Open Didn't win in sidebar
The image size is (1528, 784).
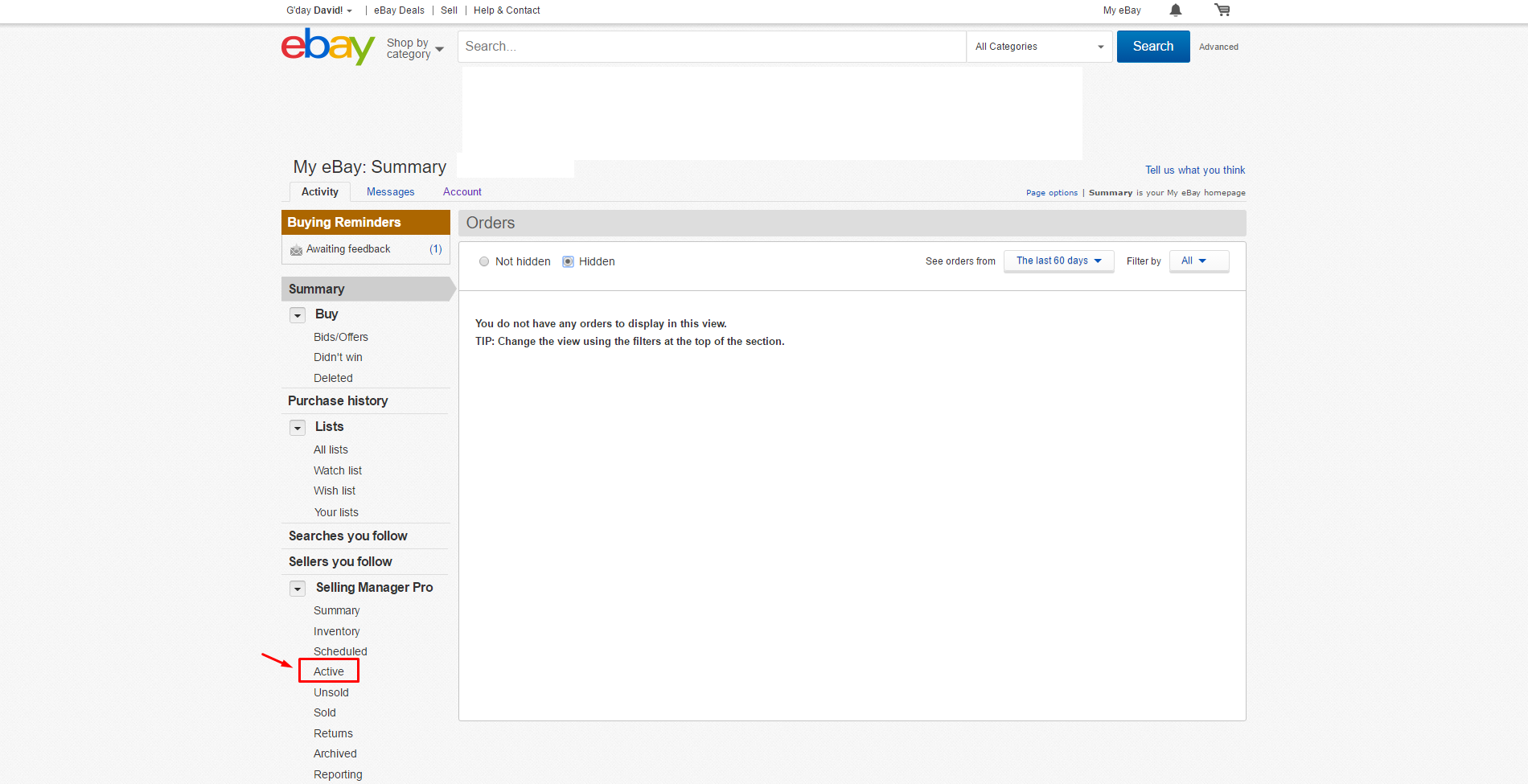(338, 357)
